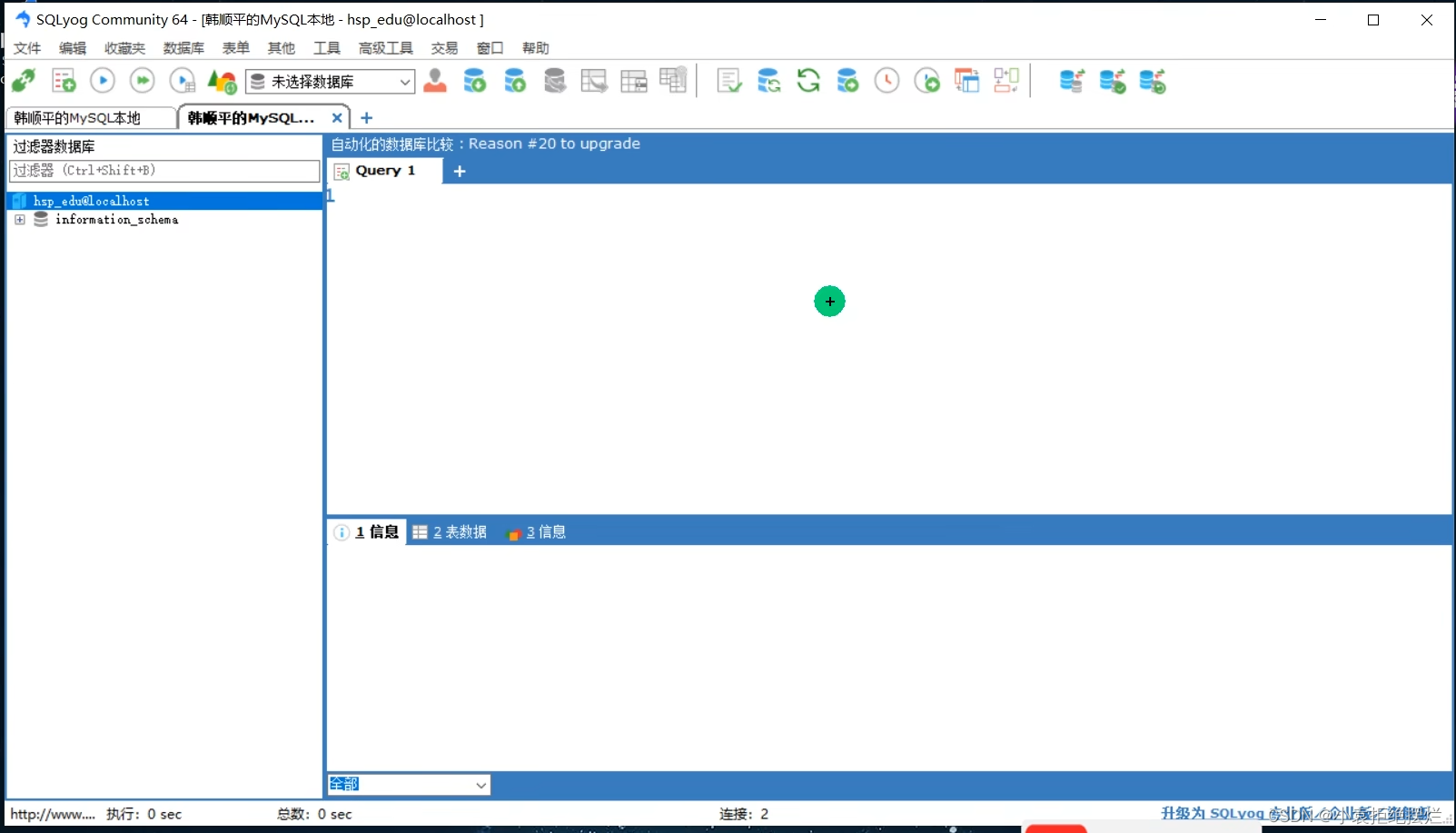Select the hsp_edu@localhost tree node
Viewport: 1456px width, 833px height.
[164, 201]
